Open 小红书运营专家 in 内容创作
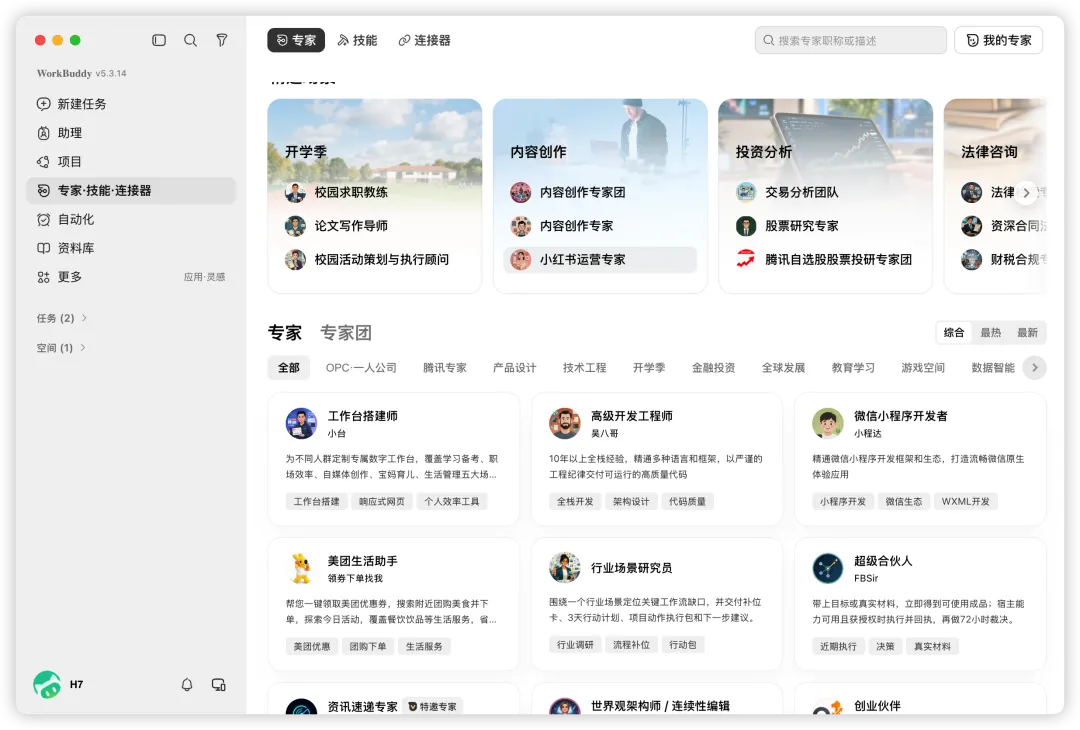1080x730 pixels. click(600, 260)
